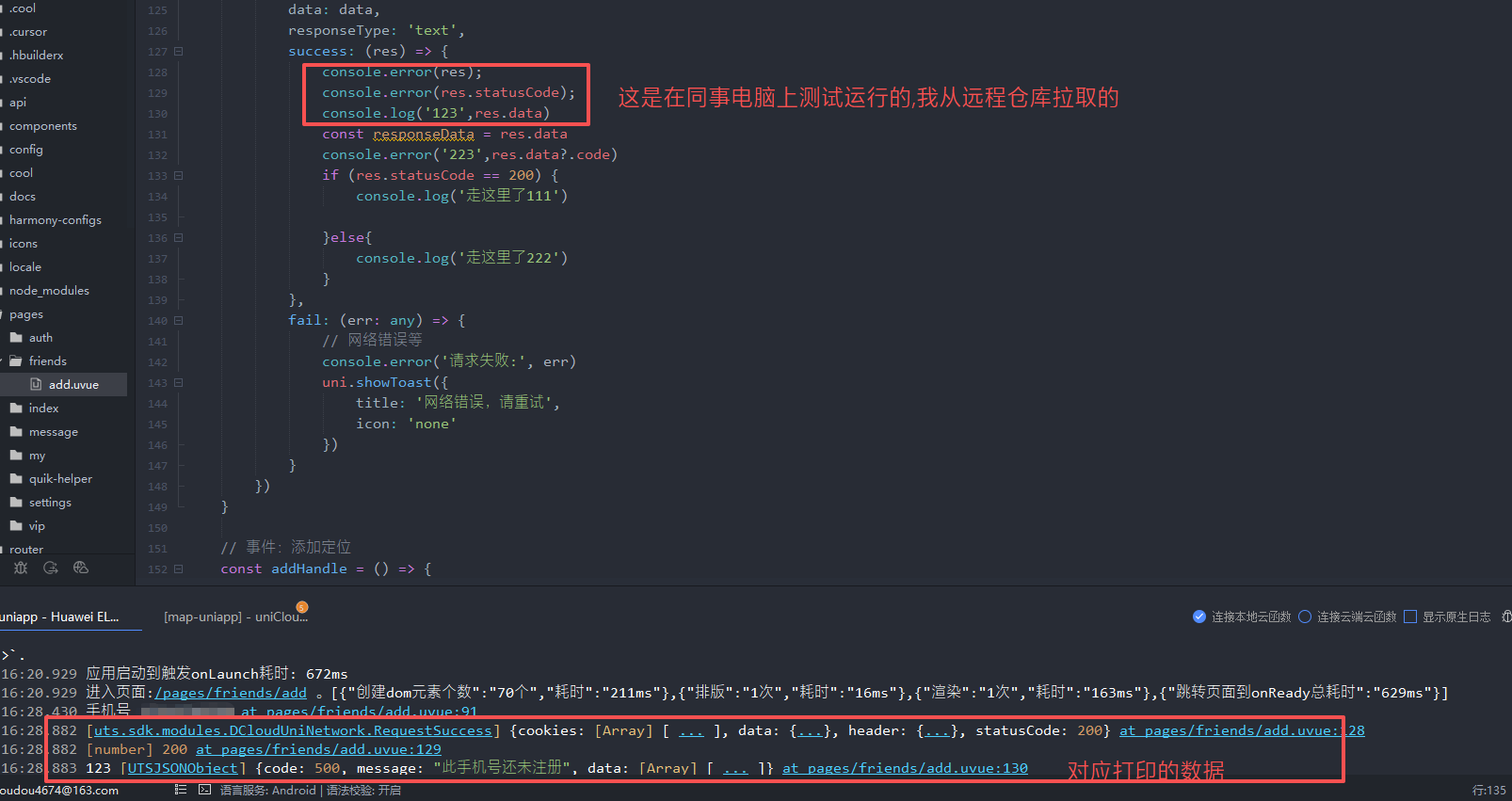Screen dimensions: 1512x801
Task: Click the orange notification badge on uniCloud tab
Action: click(302, 607)
